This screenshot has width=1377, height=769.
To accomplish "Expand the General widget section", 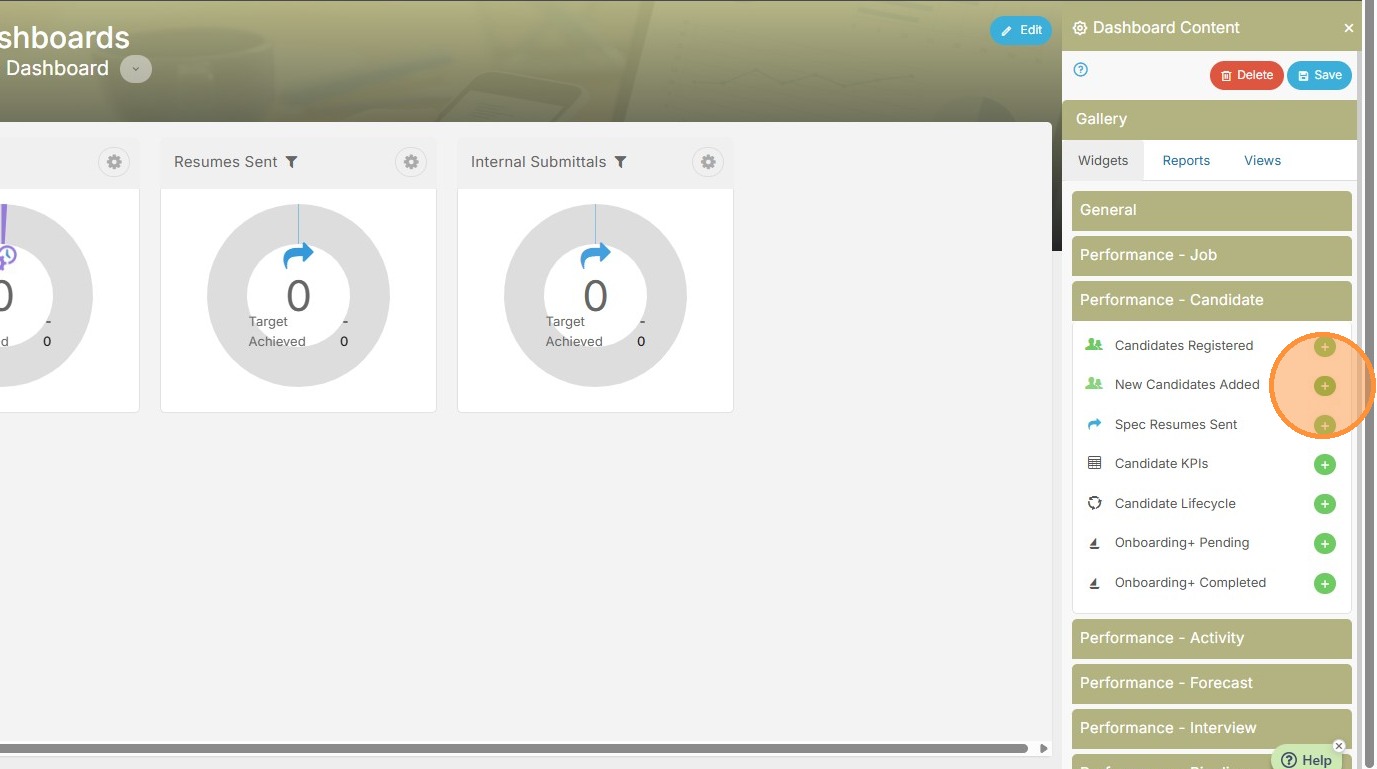I will [x=1212, y=210].
